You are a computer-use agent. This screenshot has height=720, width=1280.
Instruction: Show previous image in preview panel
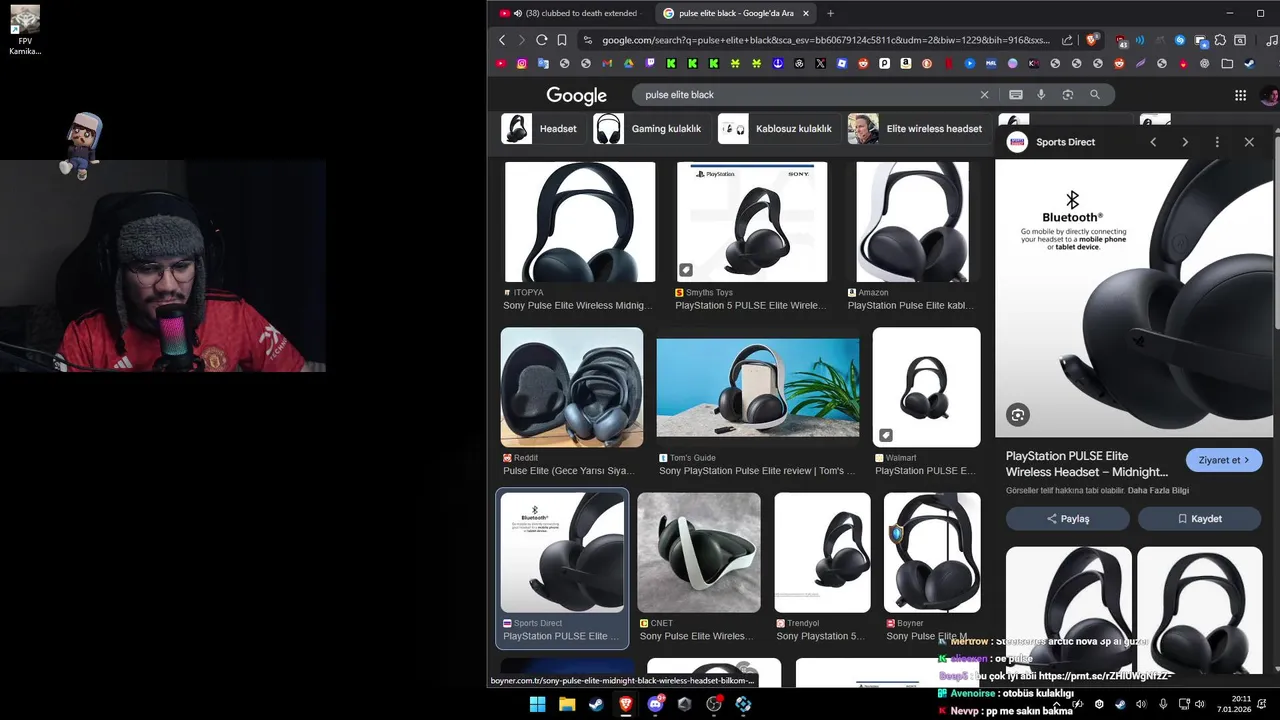pos(1153,142)
